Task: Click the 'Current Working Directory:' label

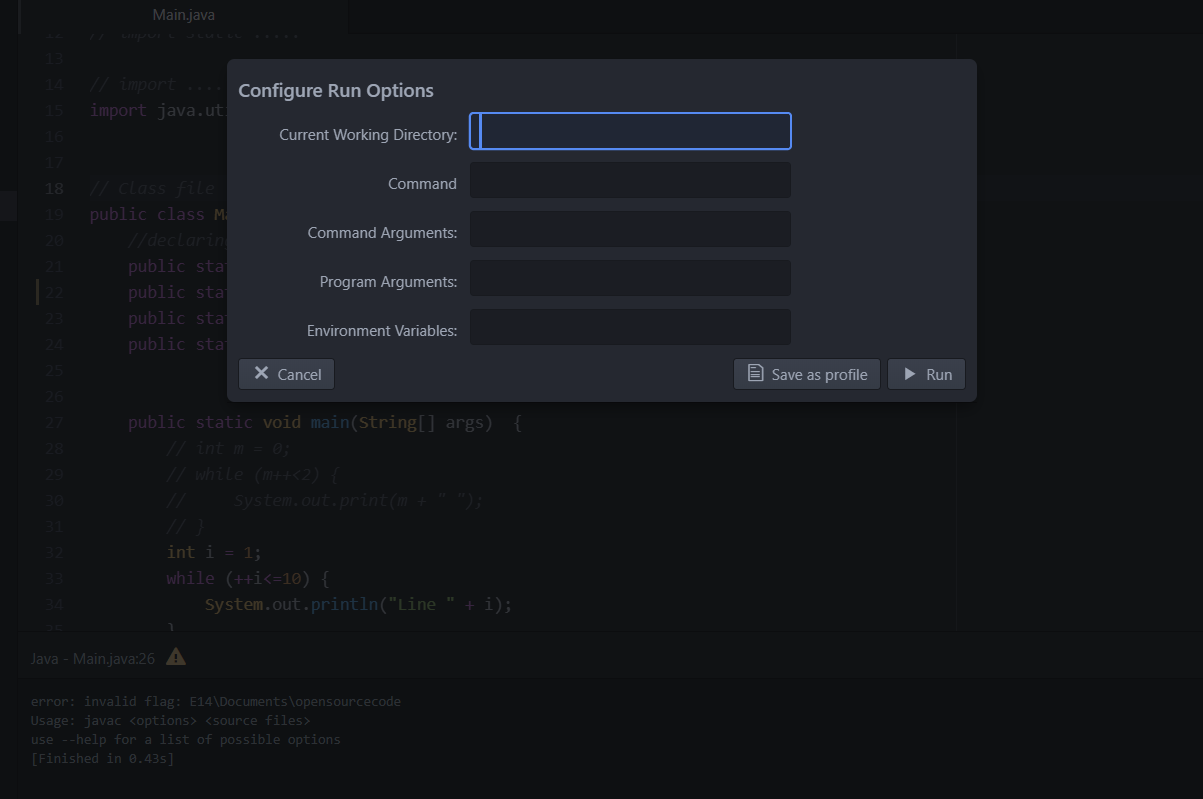Action: pos(368,134)
